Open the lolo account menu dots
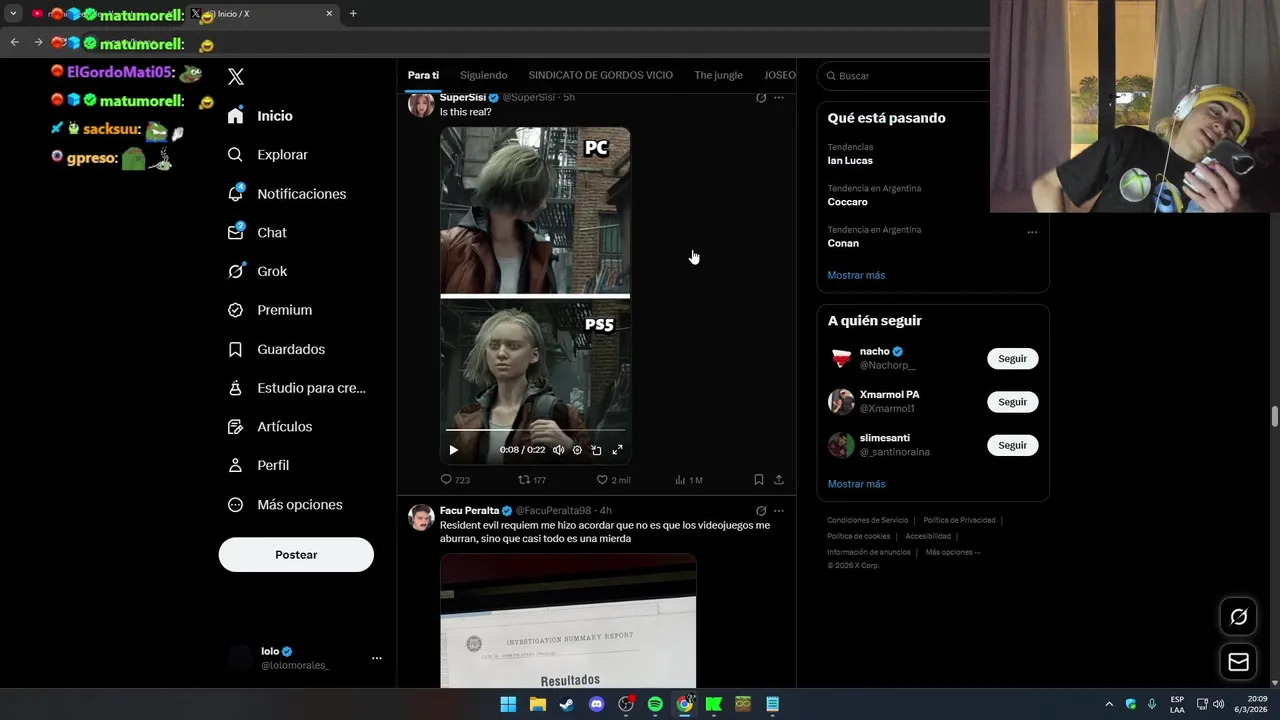 pyautogui.click(x=377, y=658)
